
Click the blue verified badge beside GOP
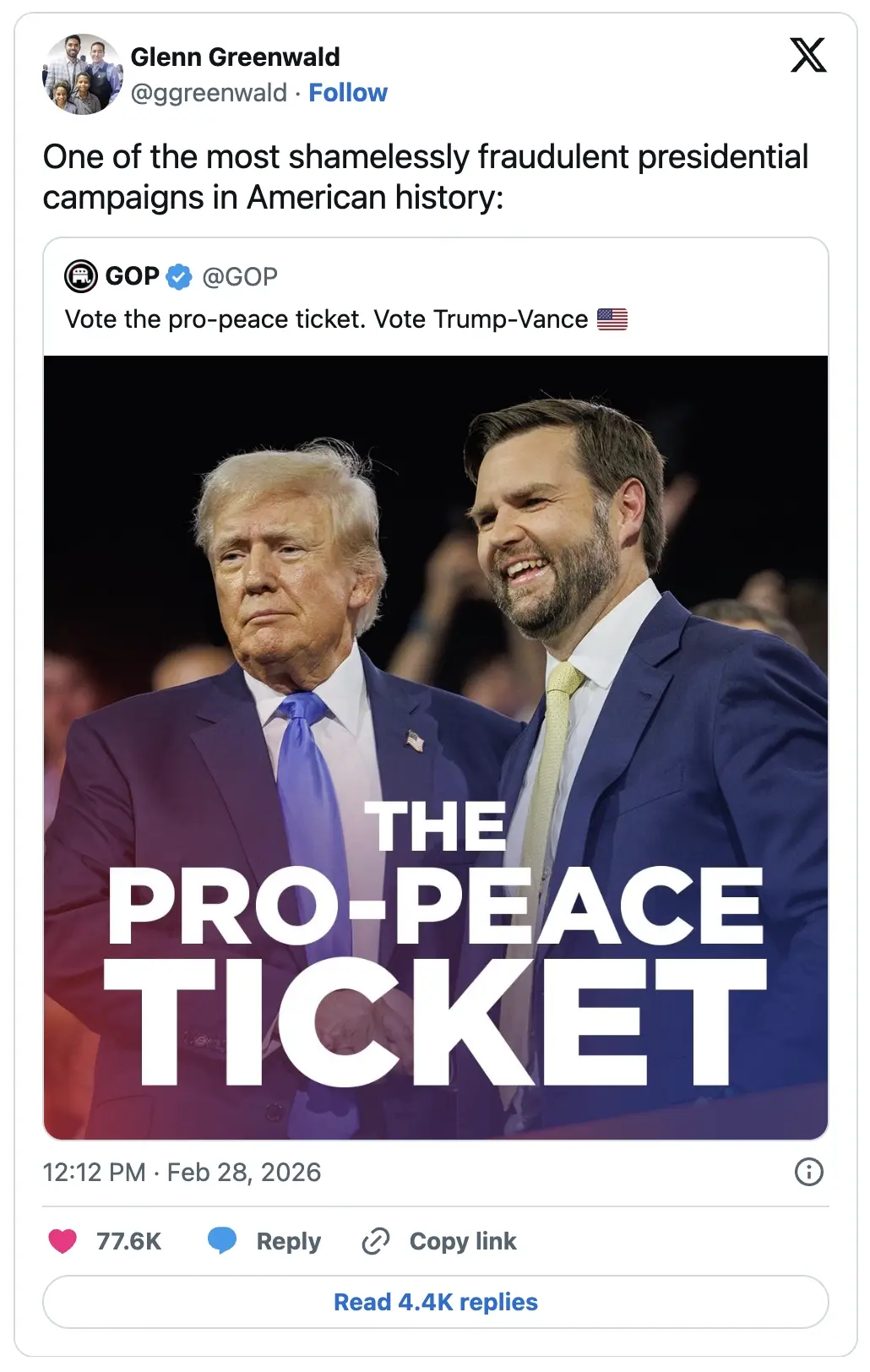(179, 276)
